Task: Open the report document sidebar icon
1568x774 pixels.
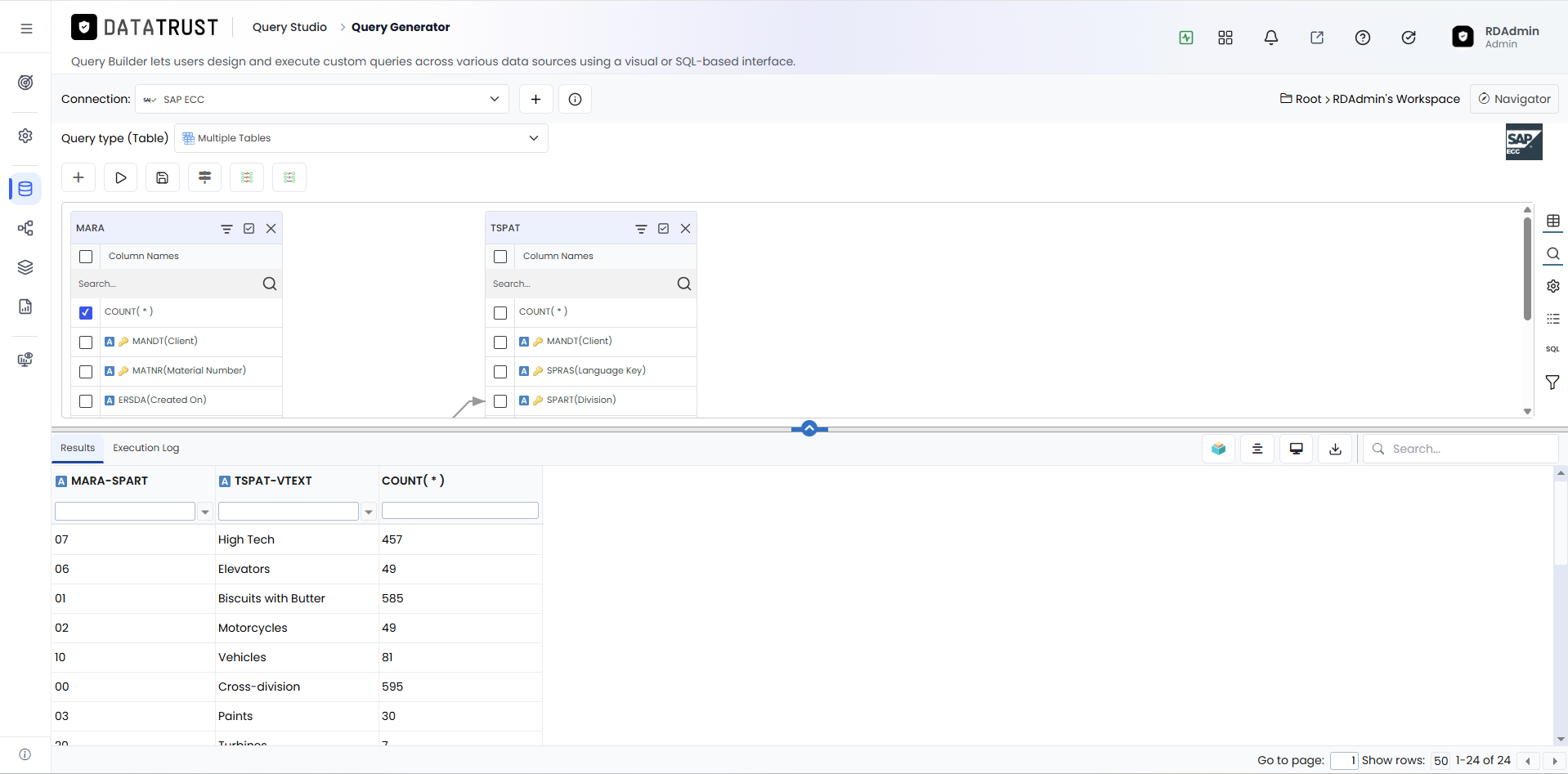Action: [25, 306]
